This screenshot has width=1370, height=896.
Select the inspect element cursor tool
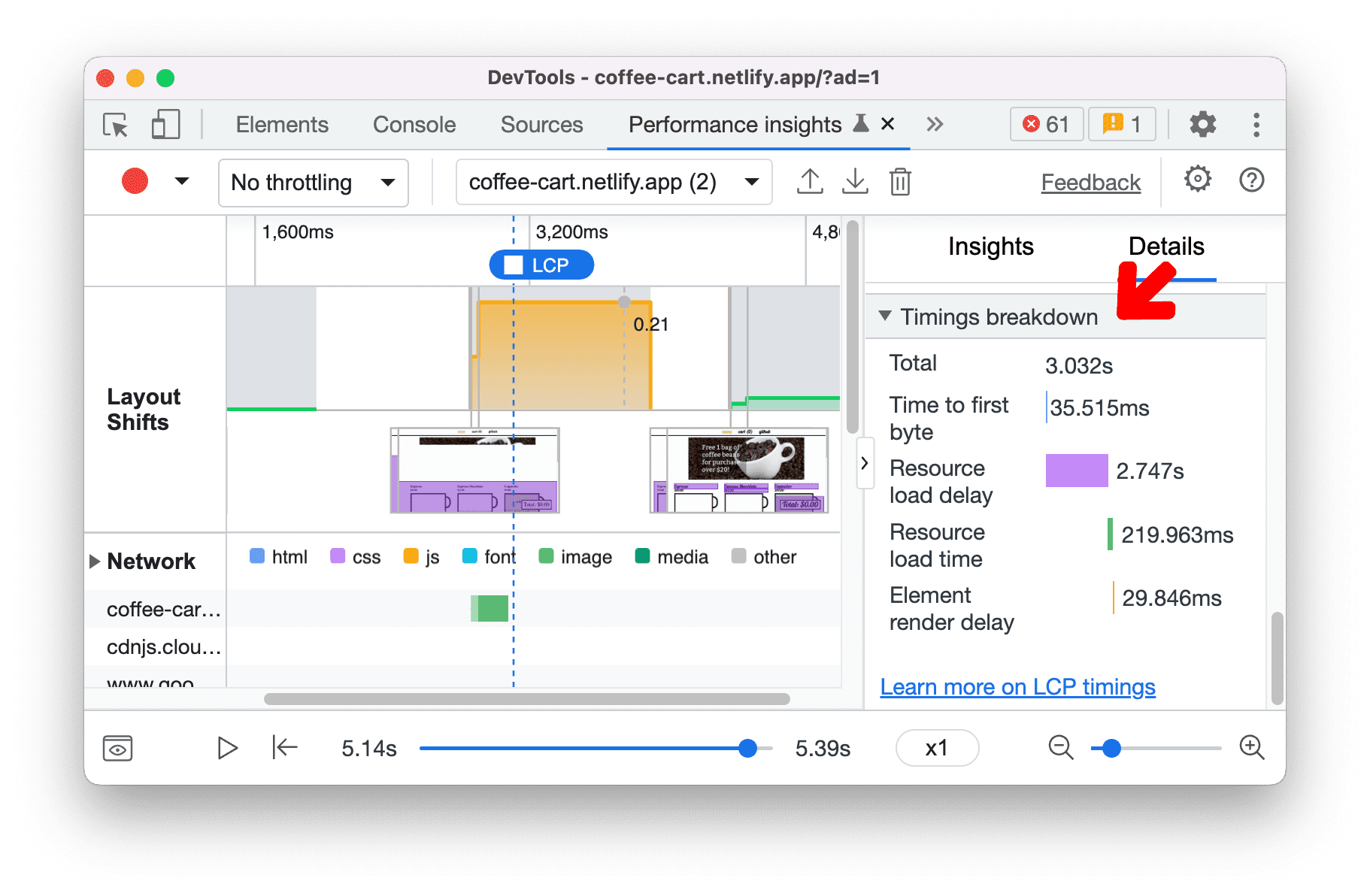[x=114, y=125]
